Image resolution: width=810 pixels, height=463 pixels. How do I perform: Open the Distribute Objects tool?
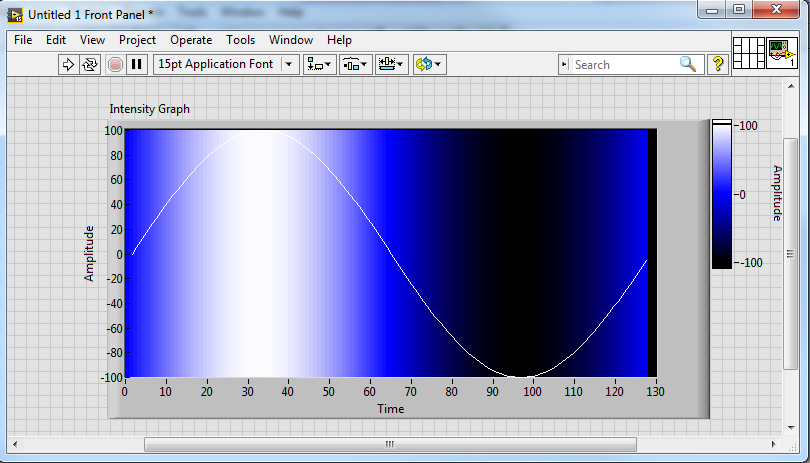click(355, 65)
